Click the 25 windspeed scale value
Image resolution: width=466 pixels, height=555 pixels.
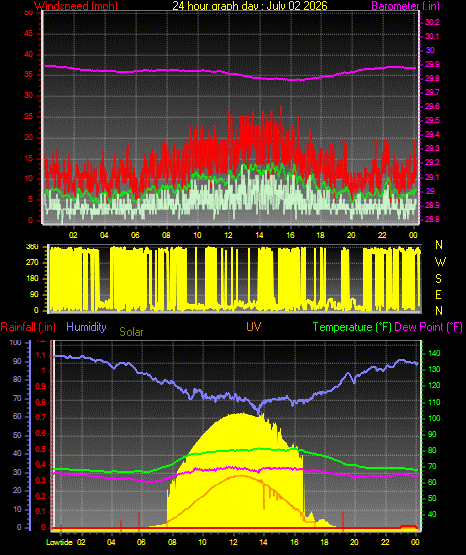tap(28, 116)
